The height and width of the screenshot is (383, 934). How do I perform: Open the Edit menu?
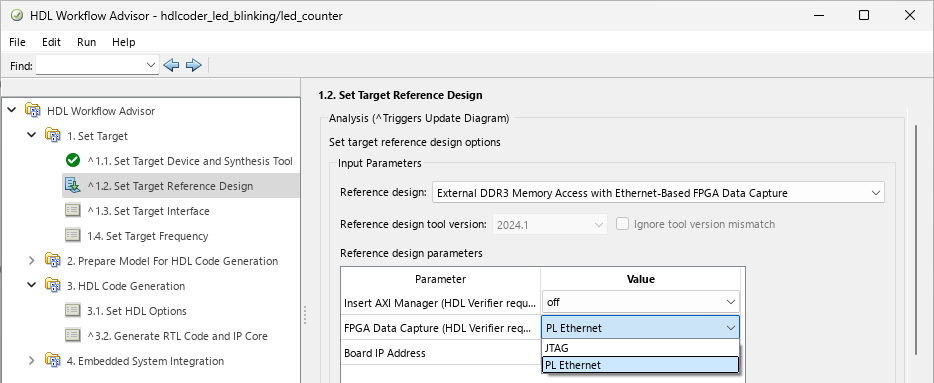(x=51, y=42)
